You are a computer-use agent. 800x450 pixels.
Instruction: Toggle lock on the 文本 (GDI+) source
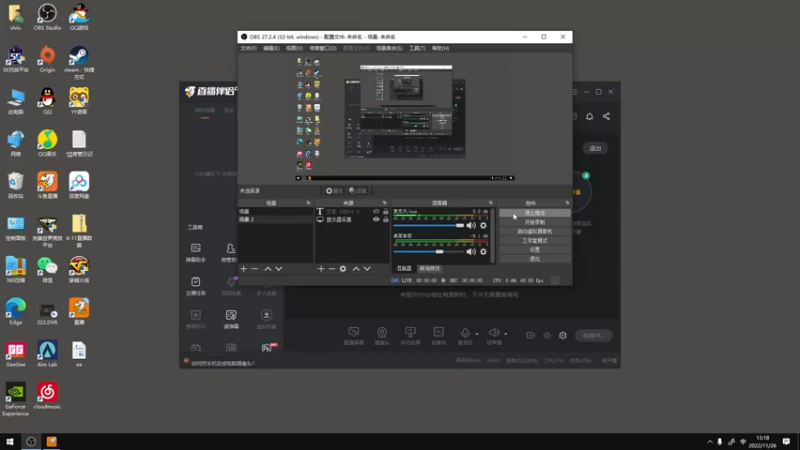(x=386, y=211)
